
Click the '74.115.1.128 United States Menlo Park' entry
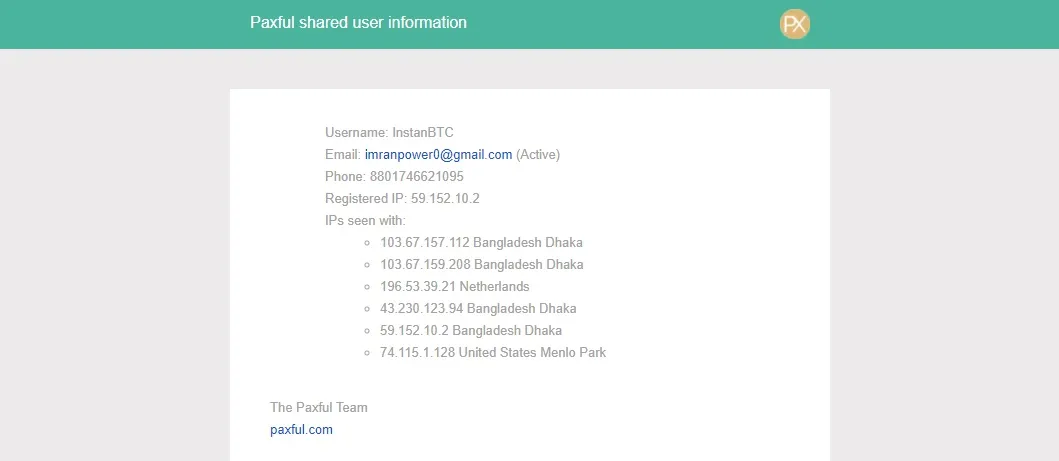[x=493, y=352]
